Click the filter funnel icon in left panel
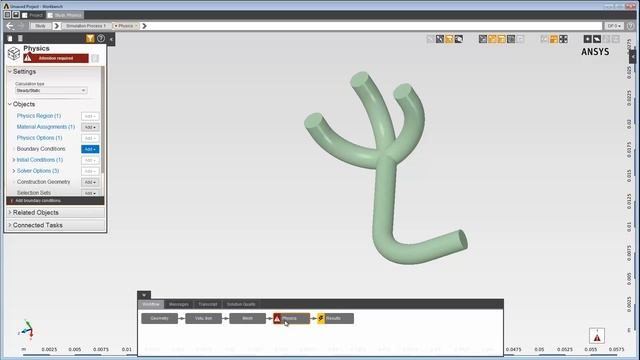This screenshot has height=360, width=640. (90, 38)
